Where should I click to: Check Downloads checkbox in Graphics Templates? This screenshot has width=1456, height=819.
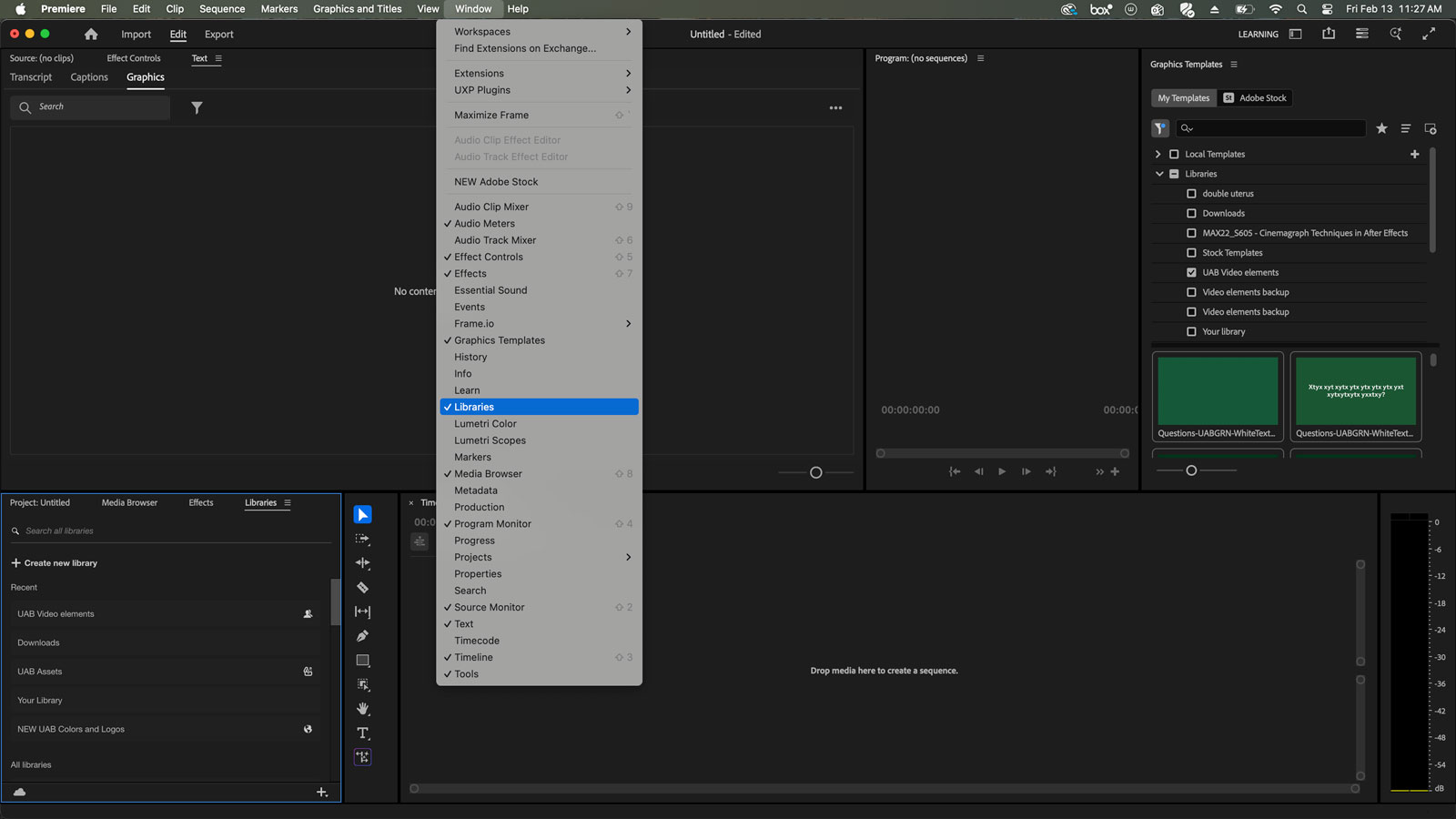[x=1191, y=214]
